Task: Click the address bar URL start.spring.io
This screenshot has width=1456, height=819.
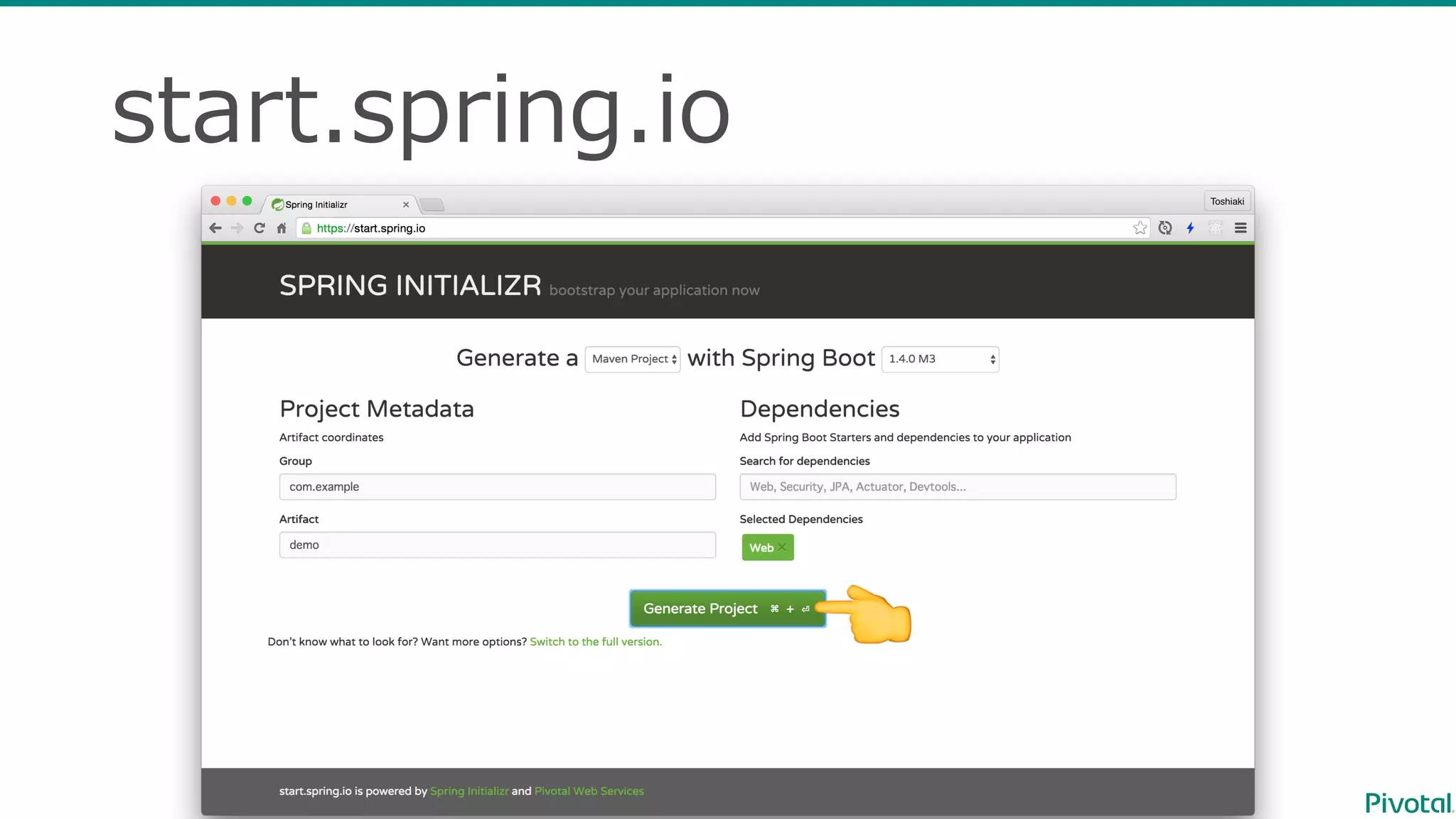Action: [x=371, y=228]
